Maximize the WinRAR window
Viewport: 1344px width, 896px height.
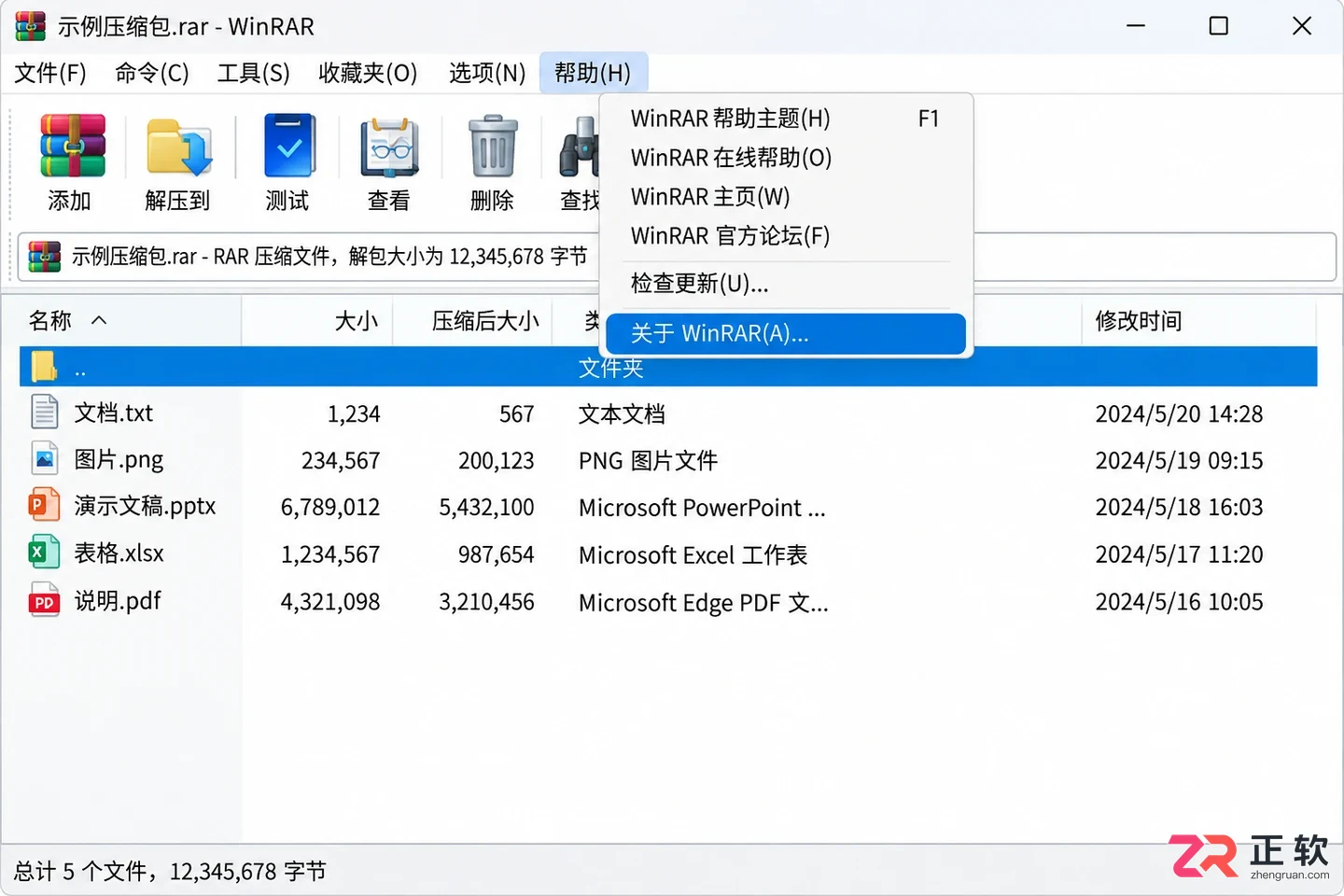click(1218, 26)
